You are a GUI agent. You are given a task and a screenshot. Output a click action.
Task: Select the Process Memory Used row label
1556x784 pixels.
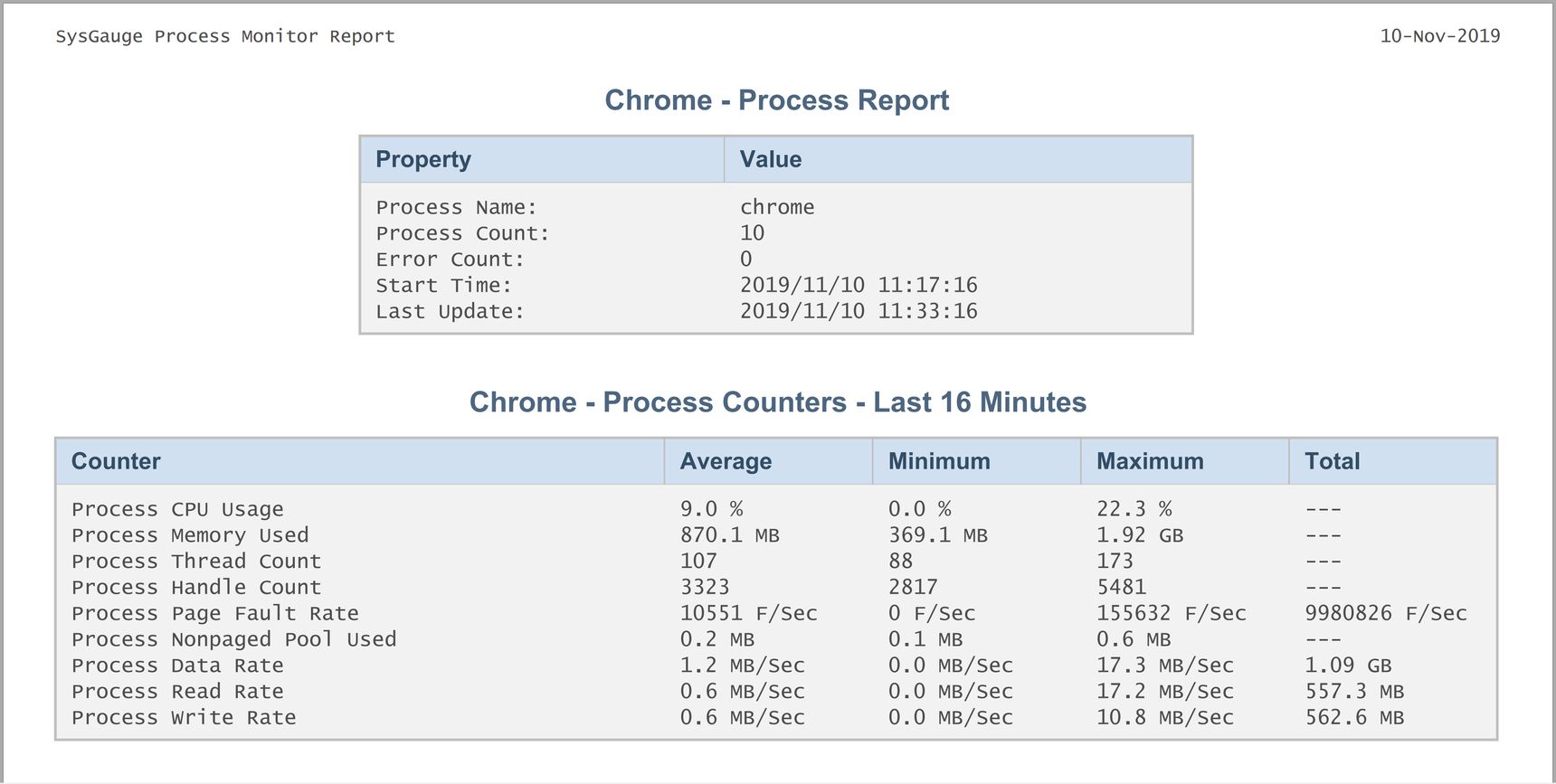coord(190,535)
